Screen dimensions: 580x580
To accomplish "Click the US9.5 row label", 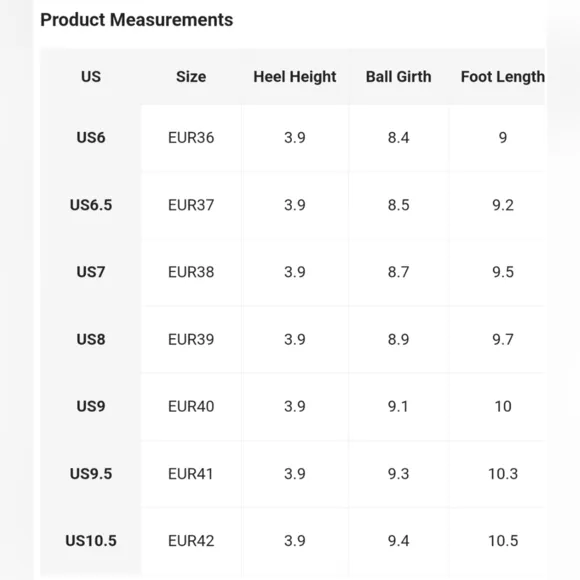I will click(x=91, y=473).
